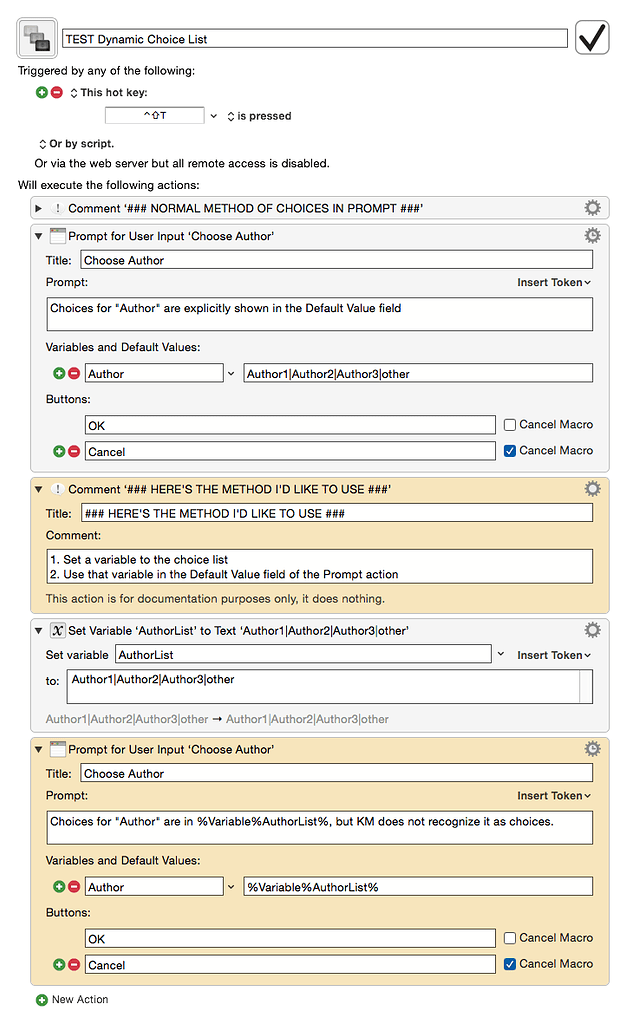
Task: Click the macro icon next to the macro name
Action: (37, 38)
